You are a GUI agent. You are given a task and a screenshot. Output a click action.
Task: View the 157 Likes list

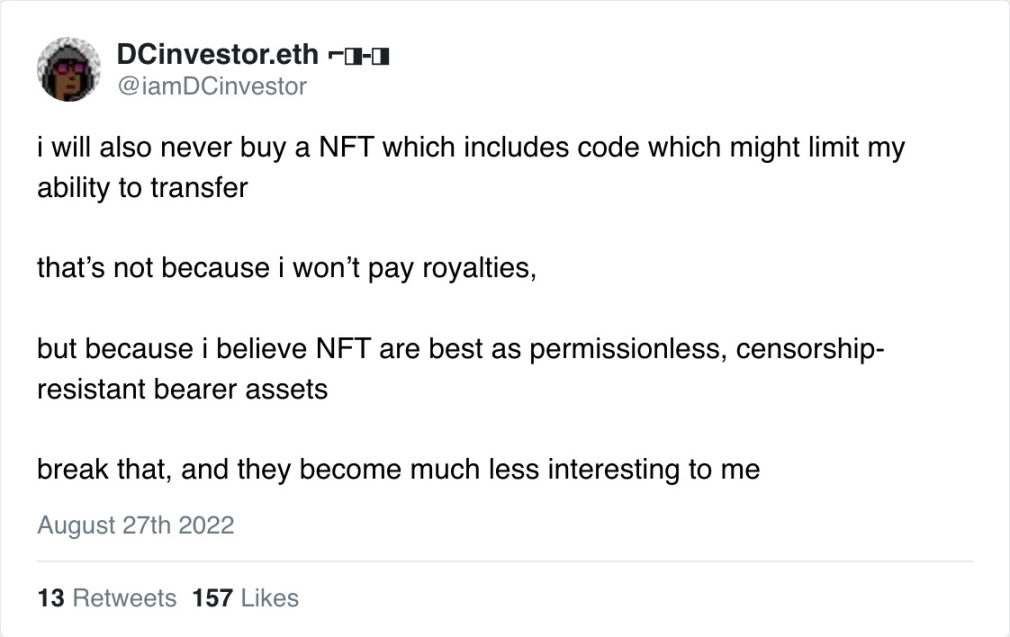pos(245,598)
